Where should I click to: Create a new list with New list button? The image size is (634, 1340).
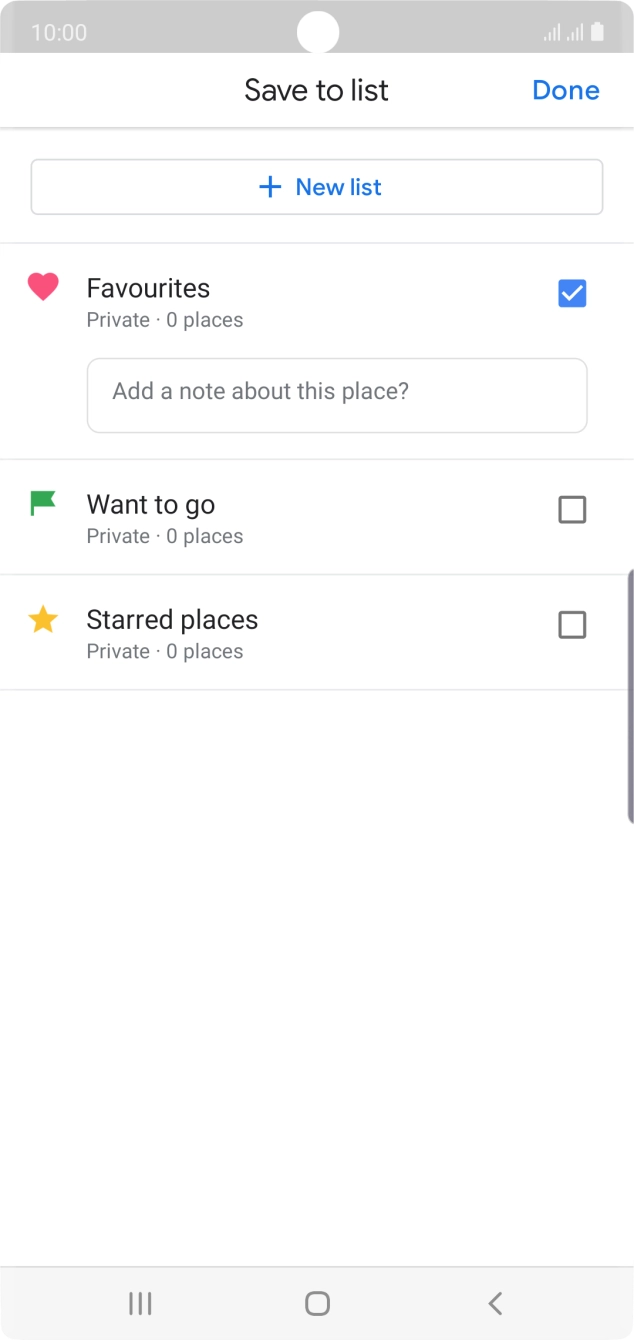click(x=317, y=187)
